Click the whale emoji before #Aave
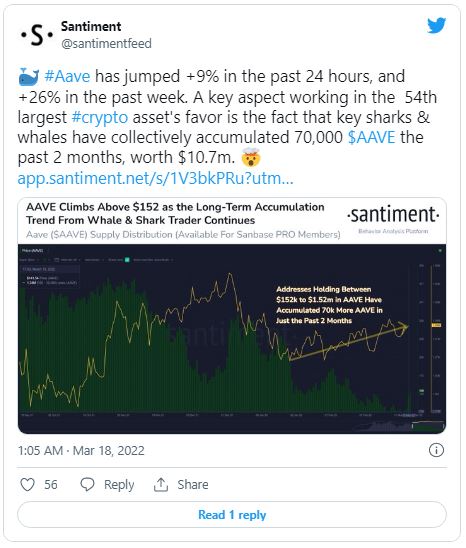The width and height of the screenshot is (466, 548). click(x=29, y=77)
